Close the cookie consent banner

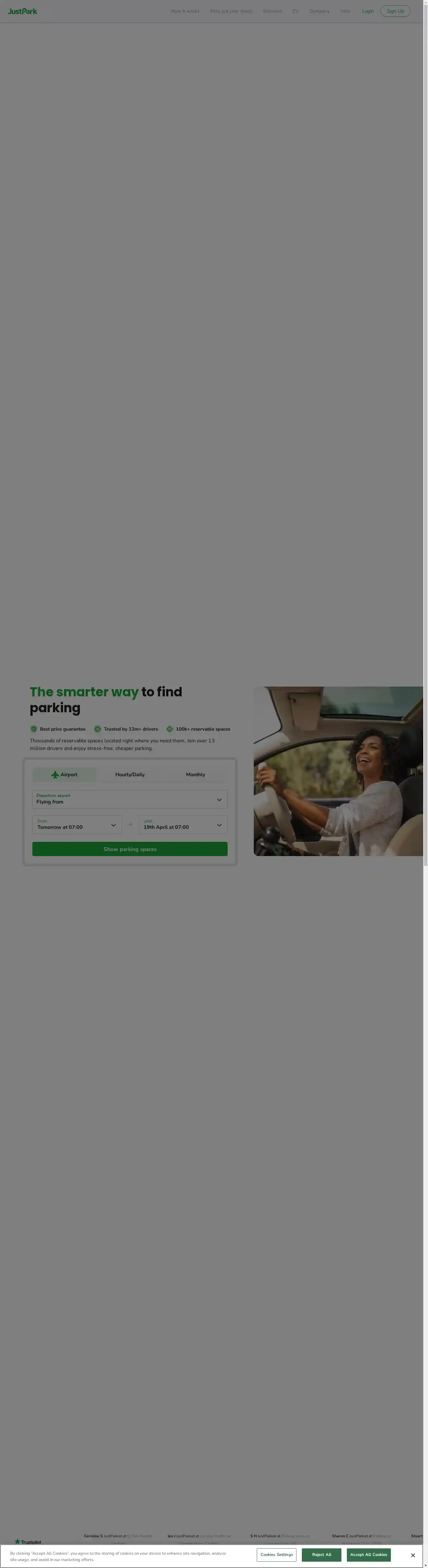pyautogui.click(x=413, y=1555)
